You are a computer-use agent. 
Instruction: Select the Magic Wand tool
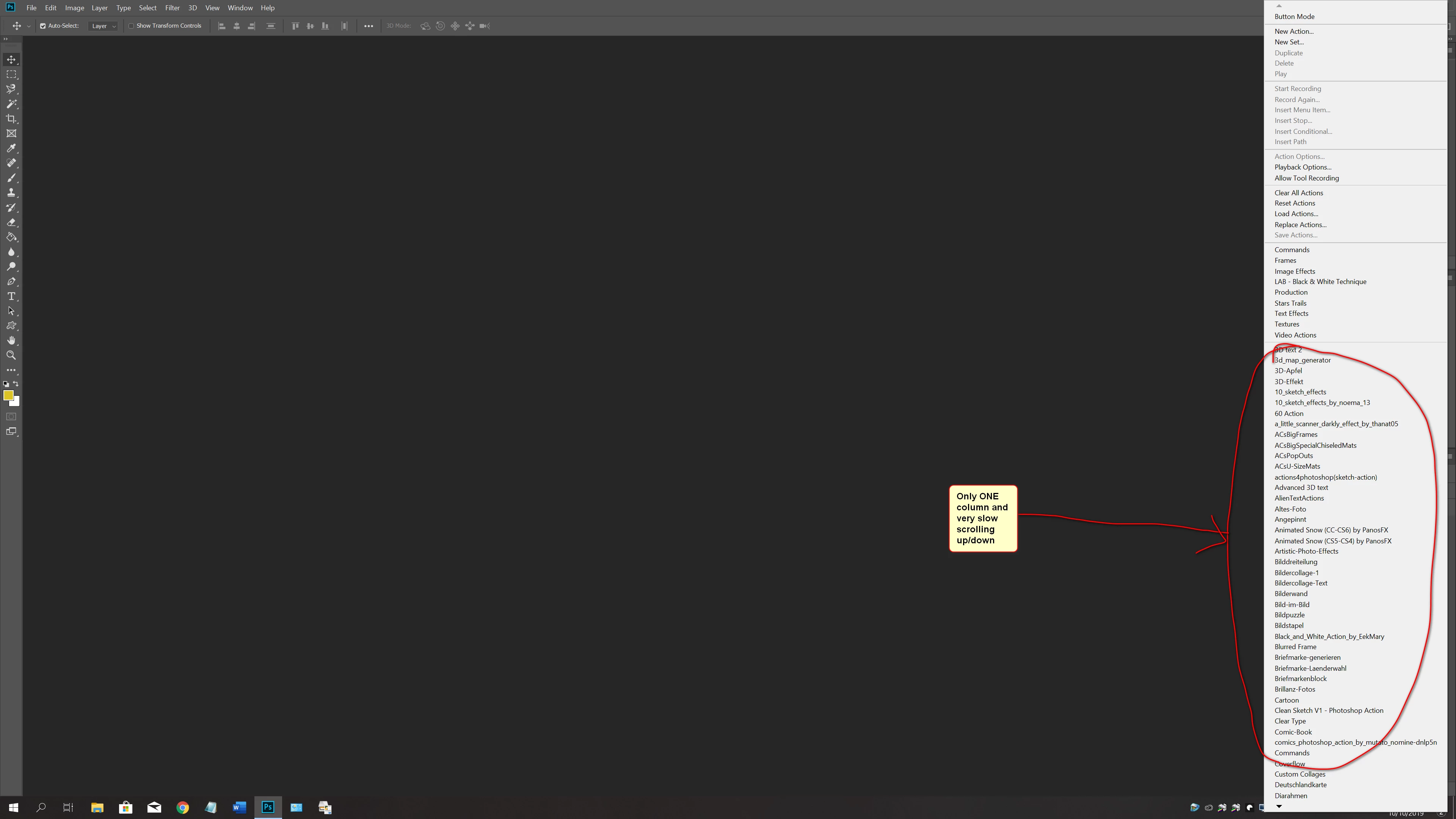(x=11, y=104)
